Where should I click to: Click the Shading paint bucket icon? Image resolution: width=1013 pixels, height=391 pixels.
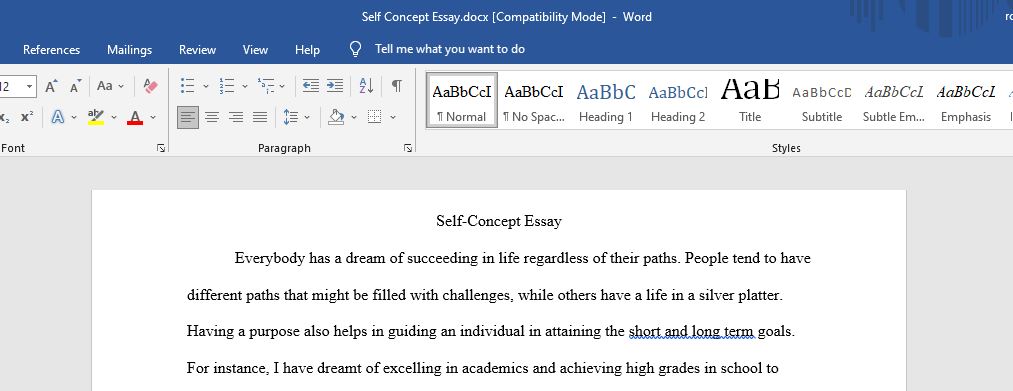coord(336,117)
